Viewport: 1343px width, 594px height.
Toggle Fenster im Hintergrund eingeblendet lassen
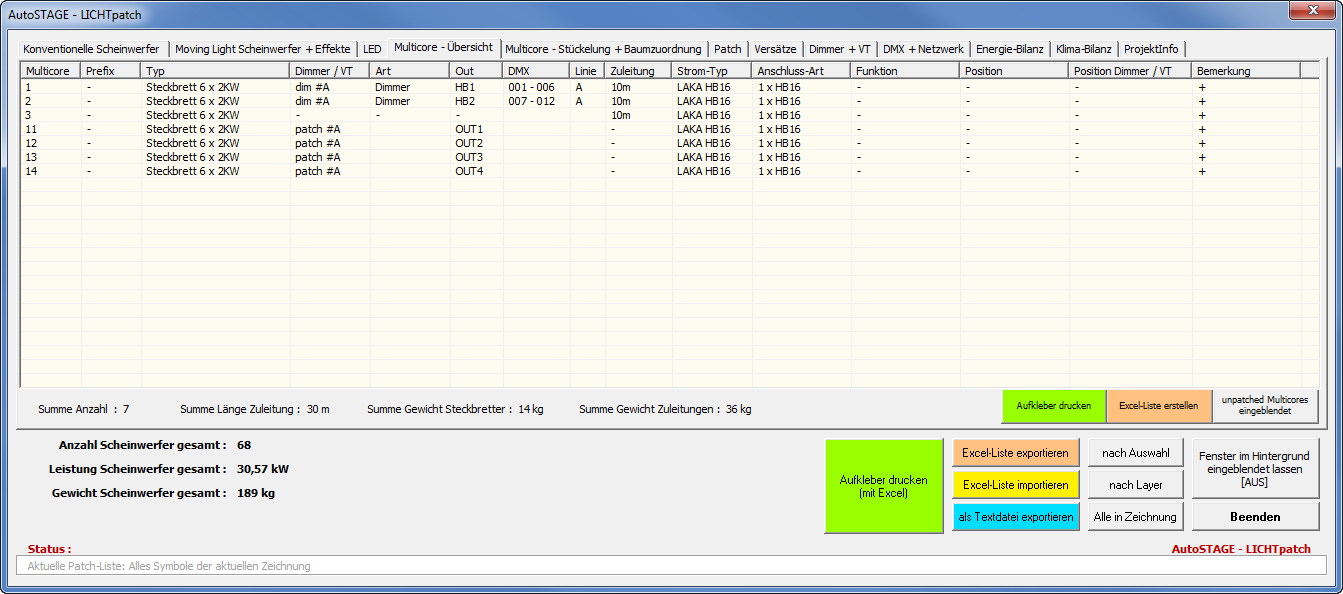click(1255, 468)
